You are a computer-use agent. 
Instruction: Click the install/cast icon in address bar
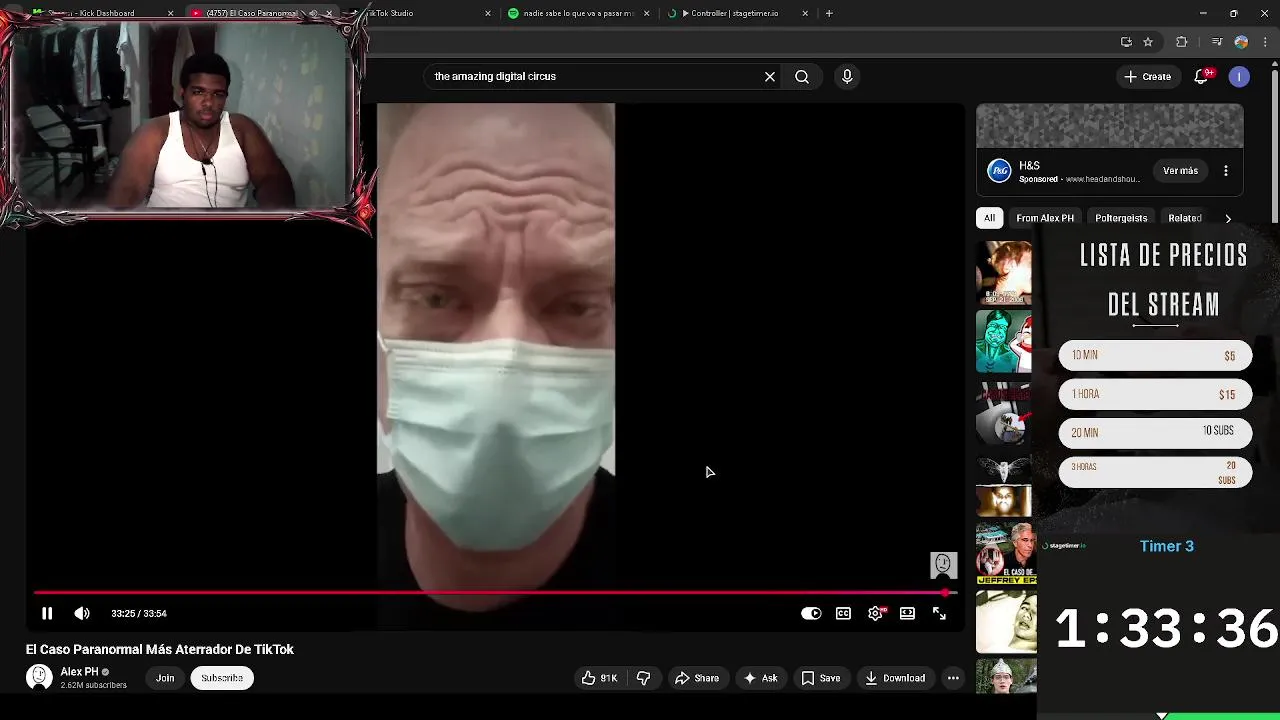point(1126,42)
